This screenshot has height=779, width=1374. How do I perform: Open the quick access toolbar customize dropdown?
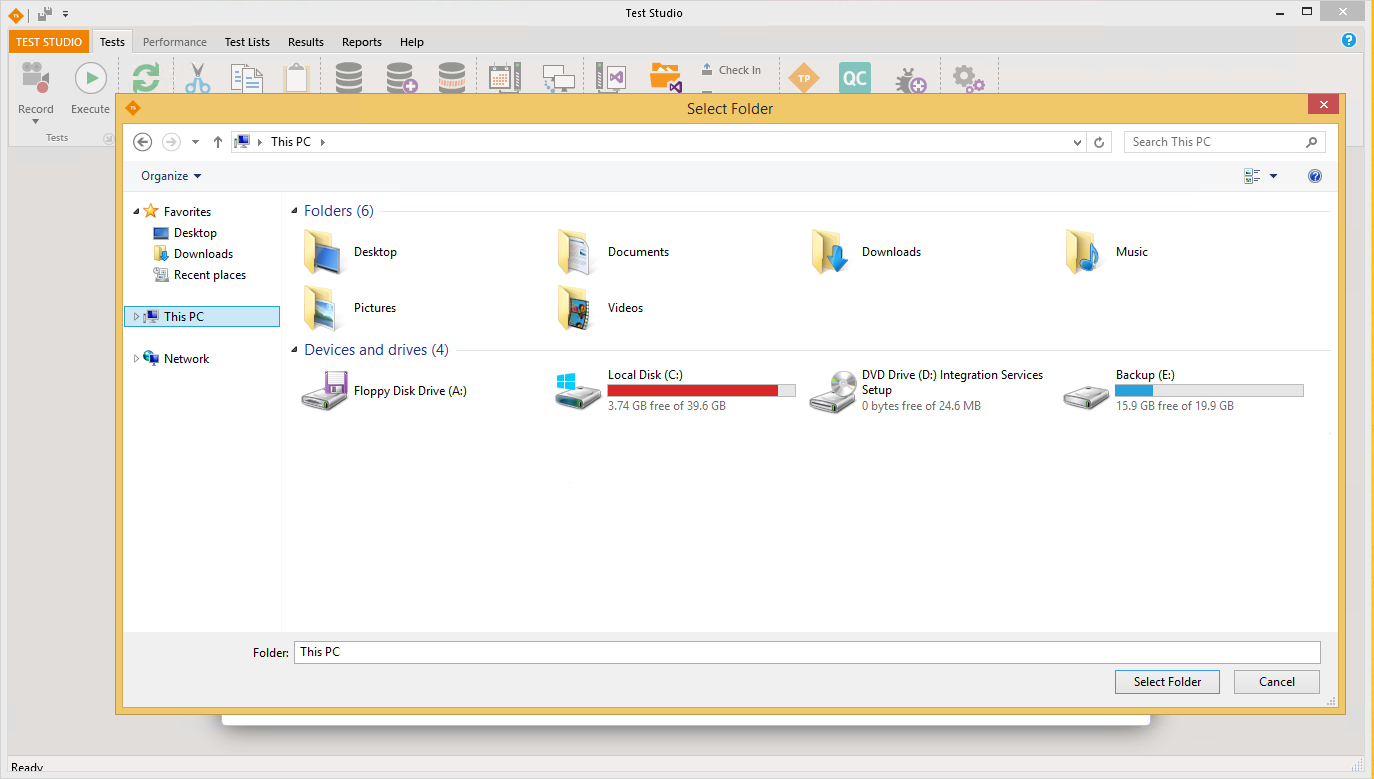[x=65, y=14]
